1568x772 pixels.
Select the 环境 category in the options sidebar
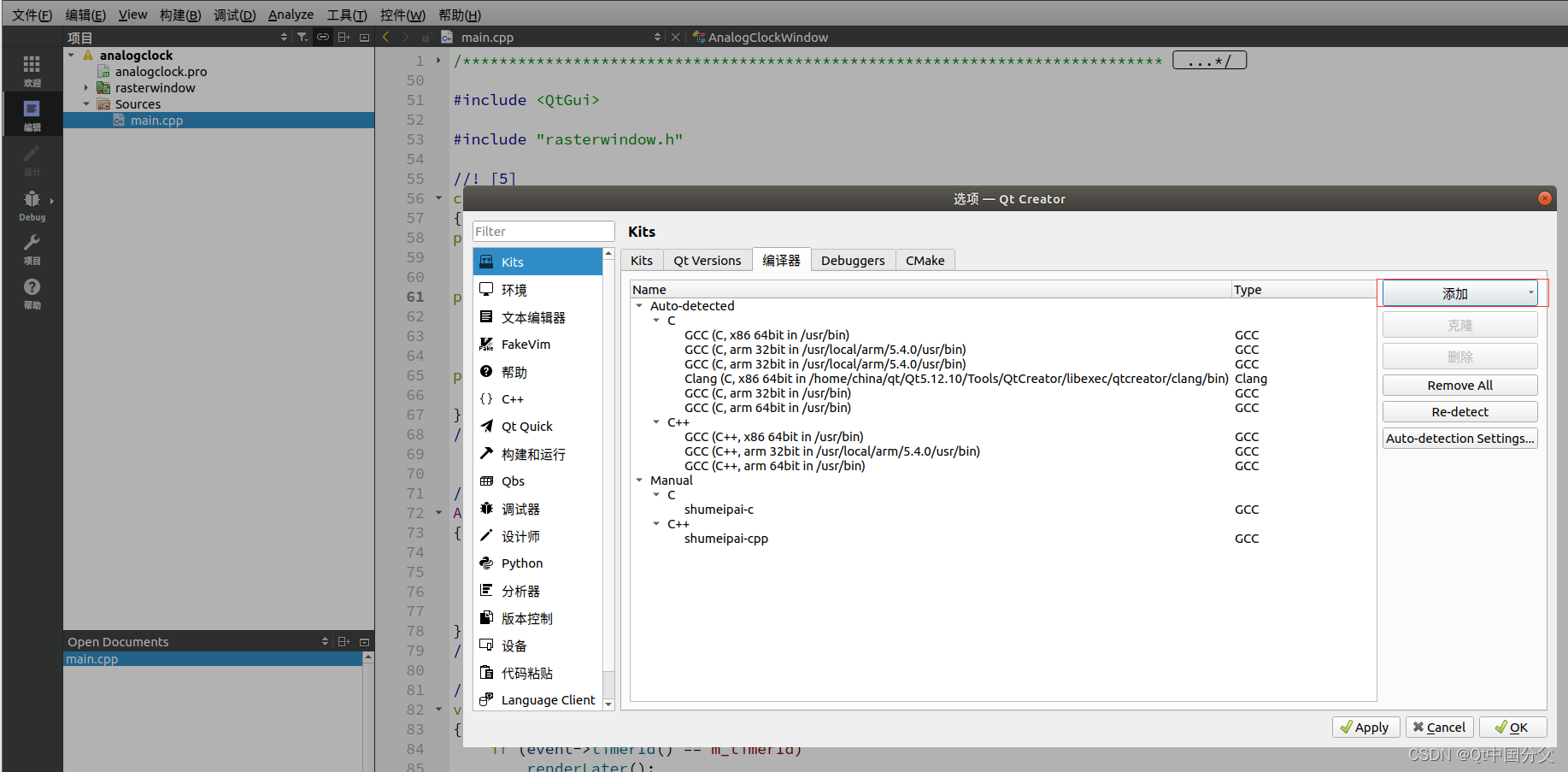click(x=514, y=290)
